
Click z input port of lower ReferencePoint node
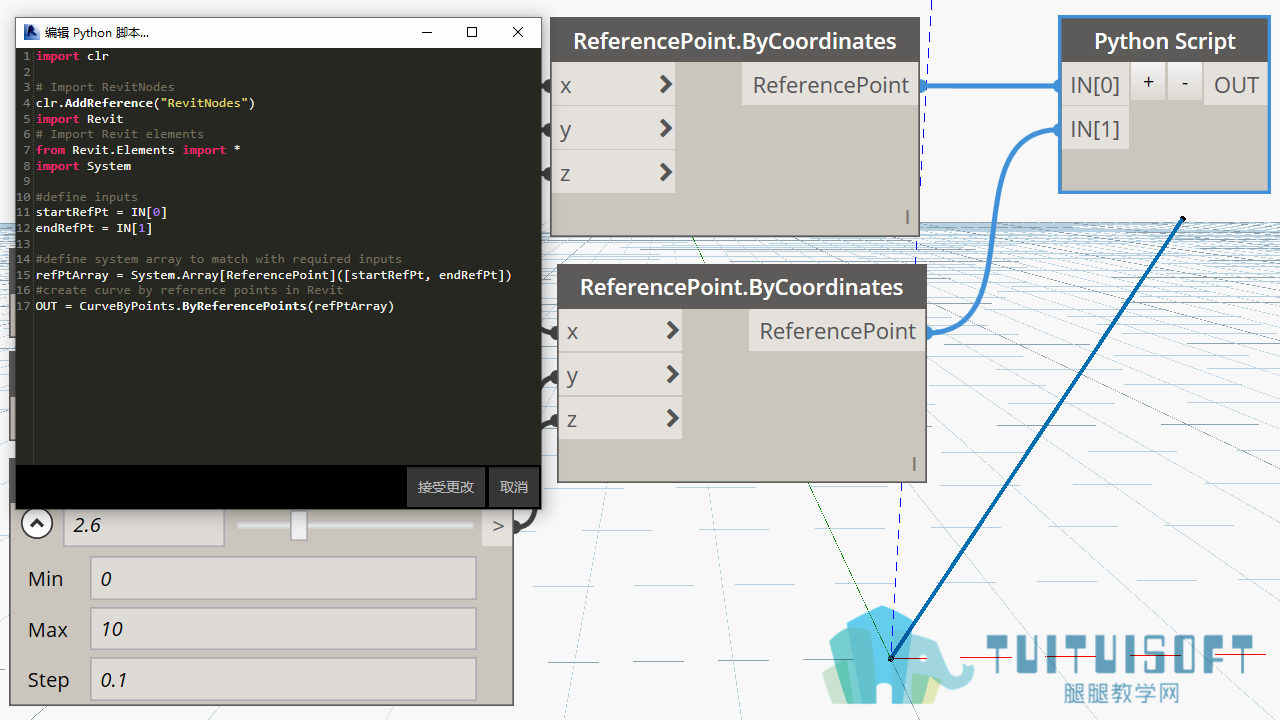[x=620, y=419]
